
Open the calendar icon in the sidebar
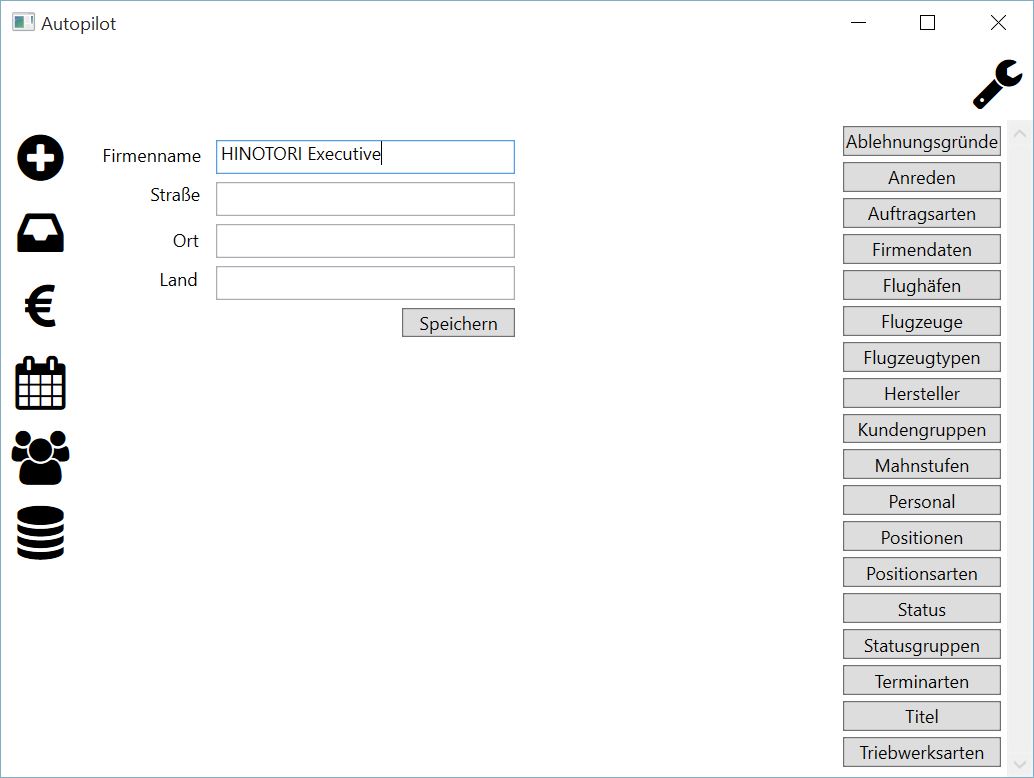[40, 383]
